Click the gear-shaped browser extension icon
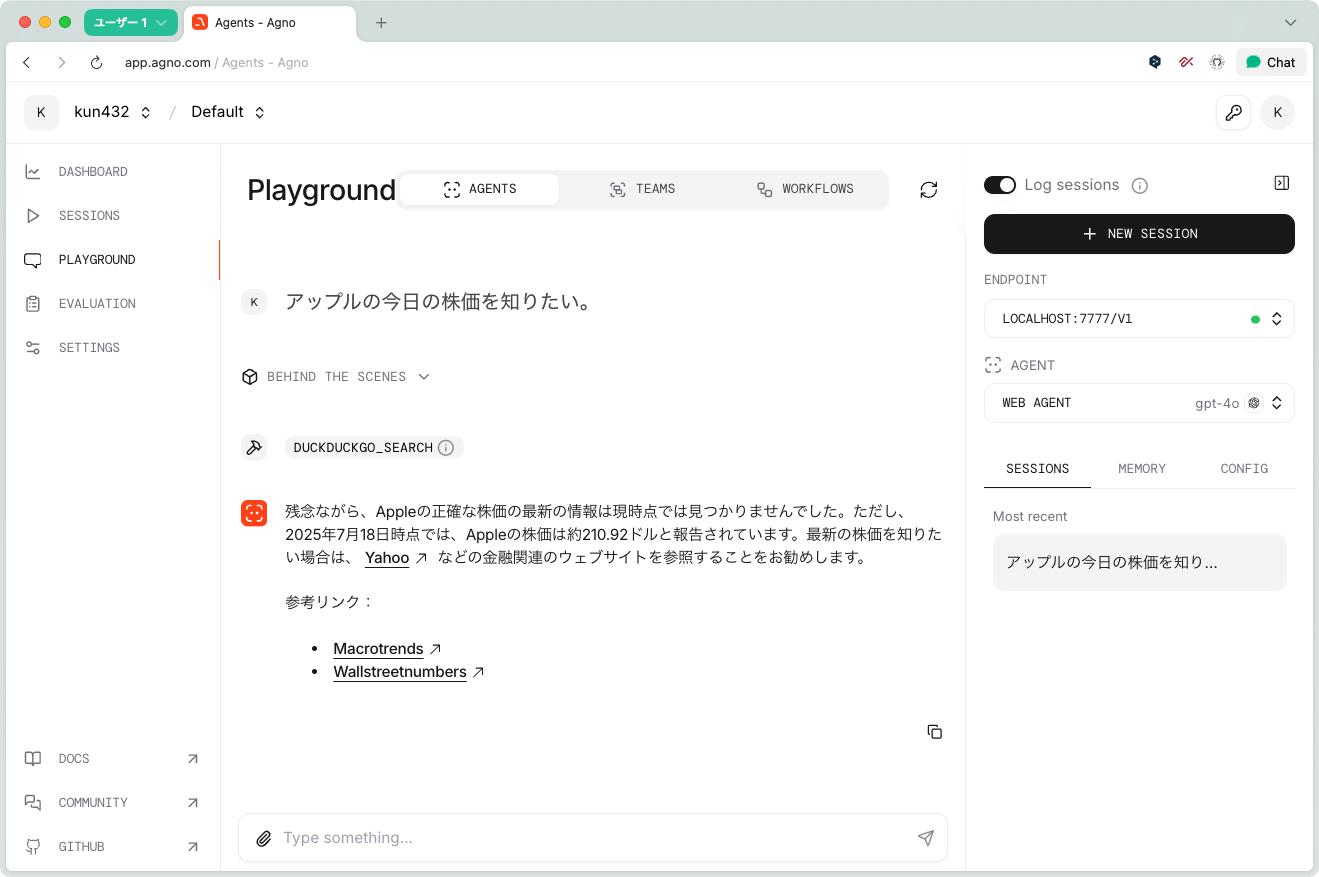The image size is (1319, 877). [1217, 62]
